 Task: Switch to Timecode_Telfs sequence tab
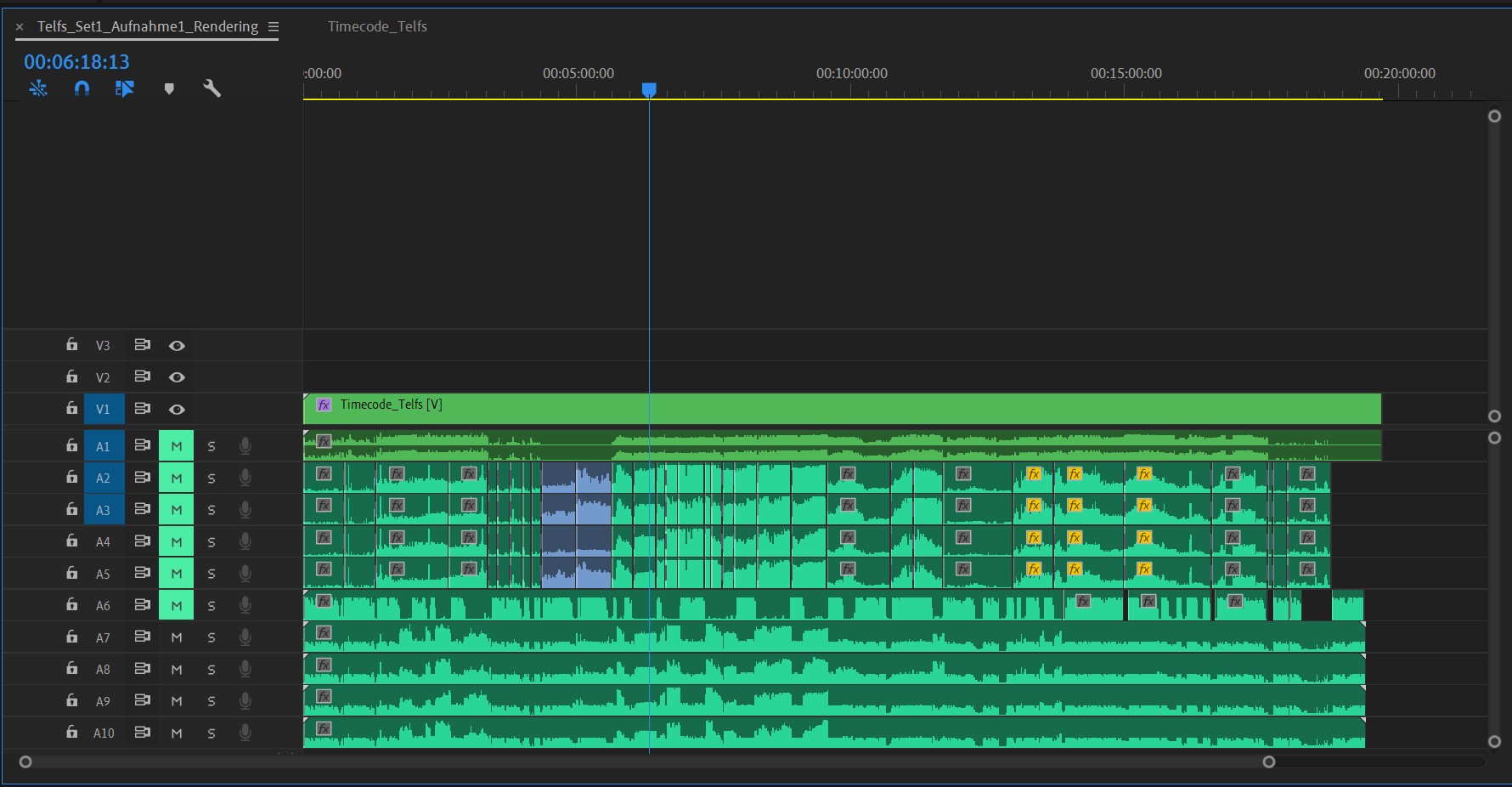[x=377, y=26]
